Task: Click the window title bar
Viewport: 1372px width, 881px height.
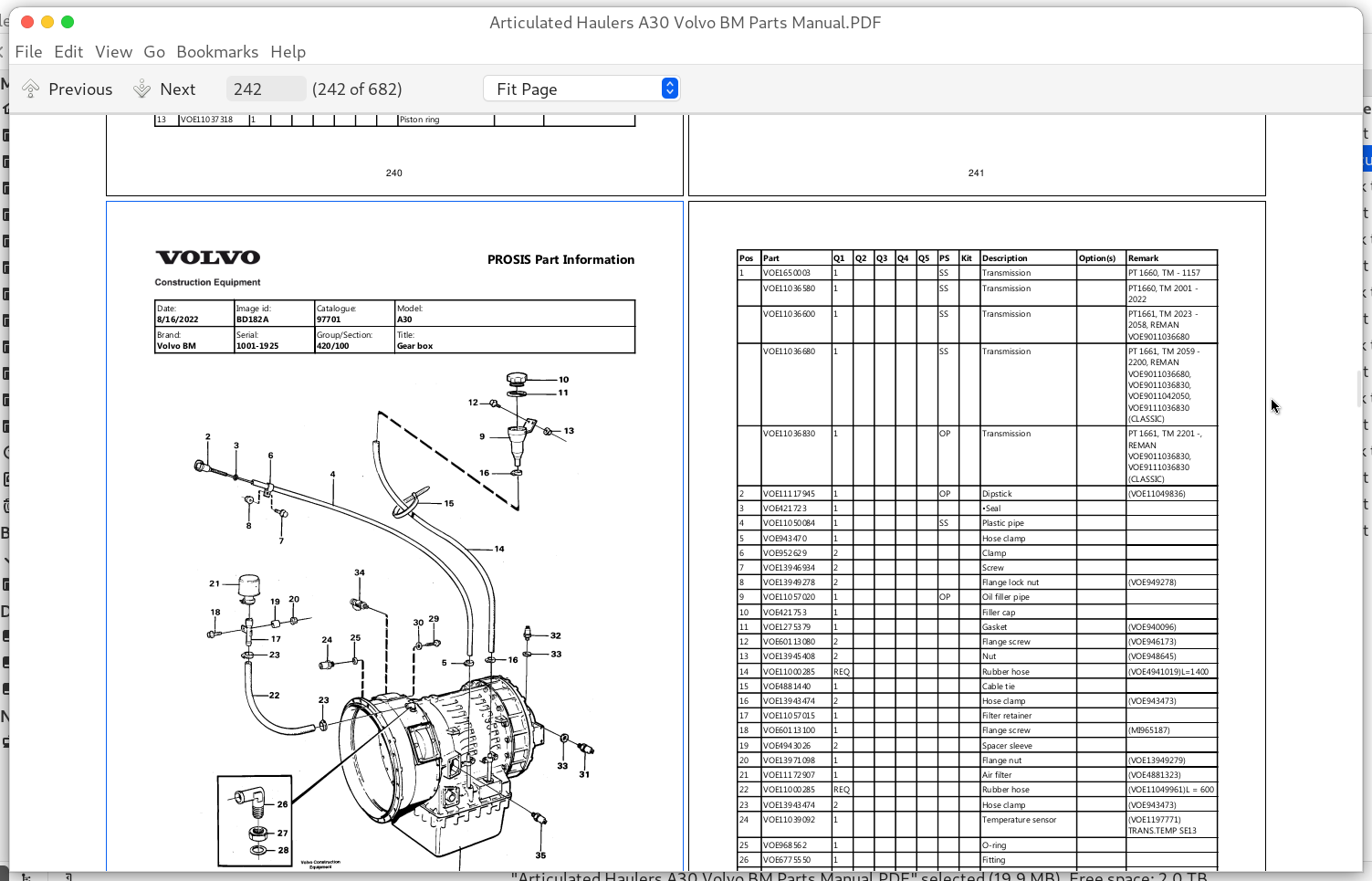Action: tap(686, 22)
